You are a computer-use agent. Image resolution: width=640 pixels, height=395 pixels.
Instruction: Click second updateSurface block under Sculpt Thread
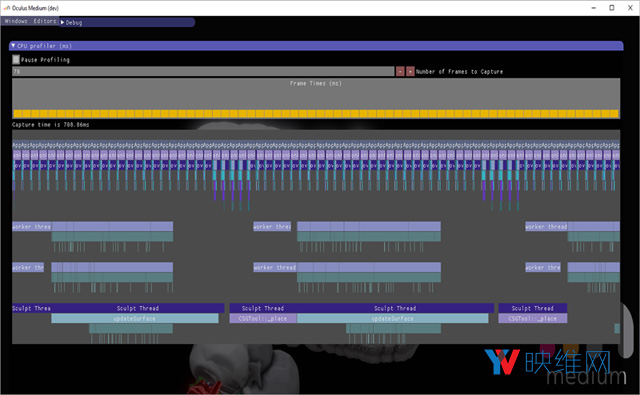tap(393, 319)
